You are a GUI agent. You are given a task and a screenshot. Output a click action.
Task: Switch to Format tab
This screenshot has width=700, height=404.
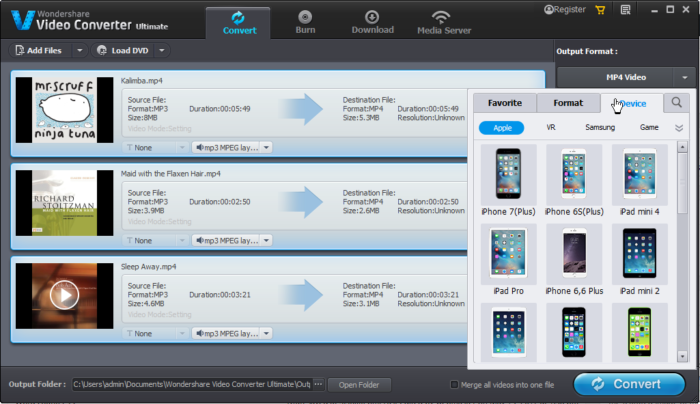(568, 103)
